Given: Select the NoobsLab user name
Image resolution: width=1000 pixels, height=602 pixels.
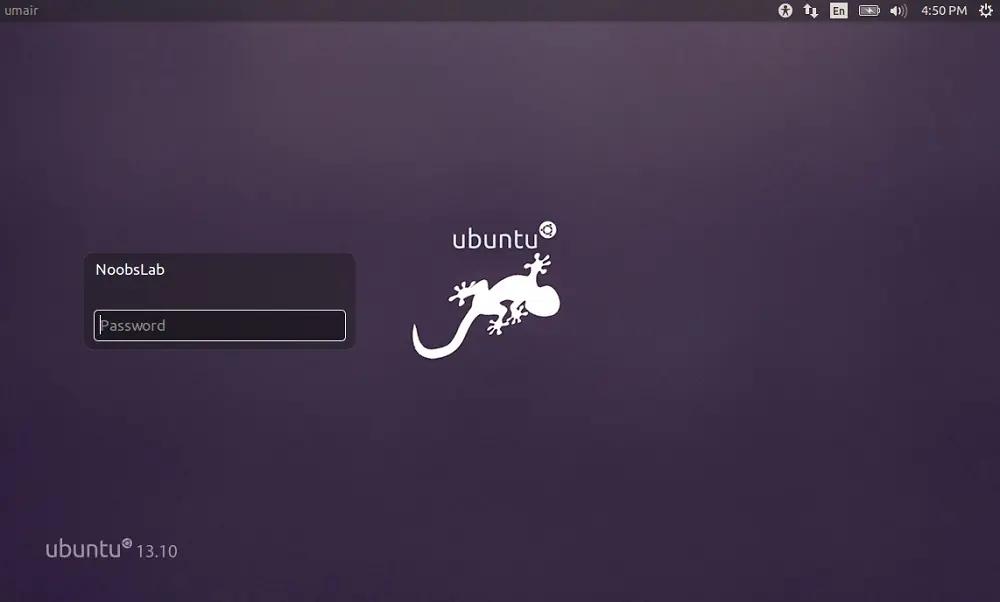Looking at the screenshot, I should pos(130,270).
